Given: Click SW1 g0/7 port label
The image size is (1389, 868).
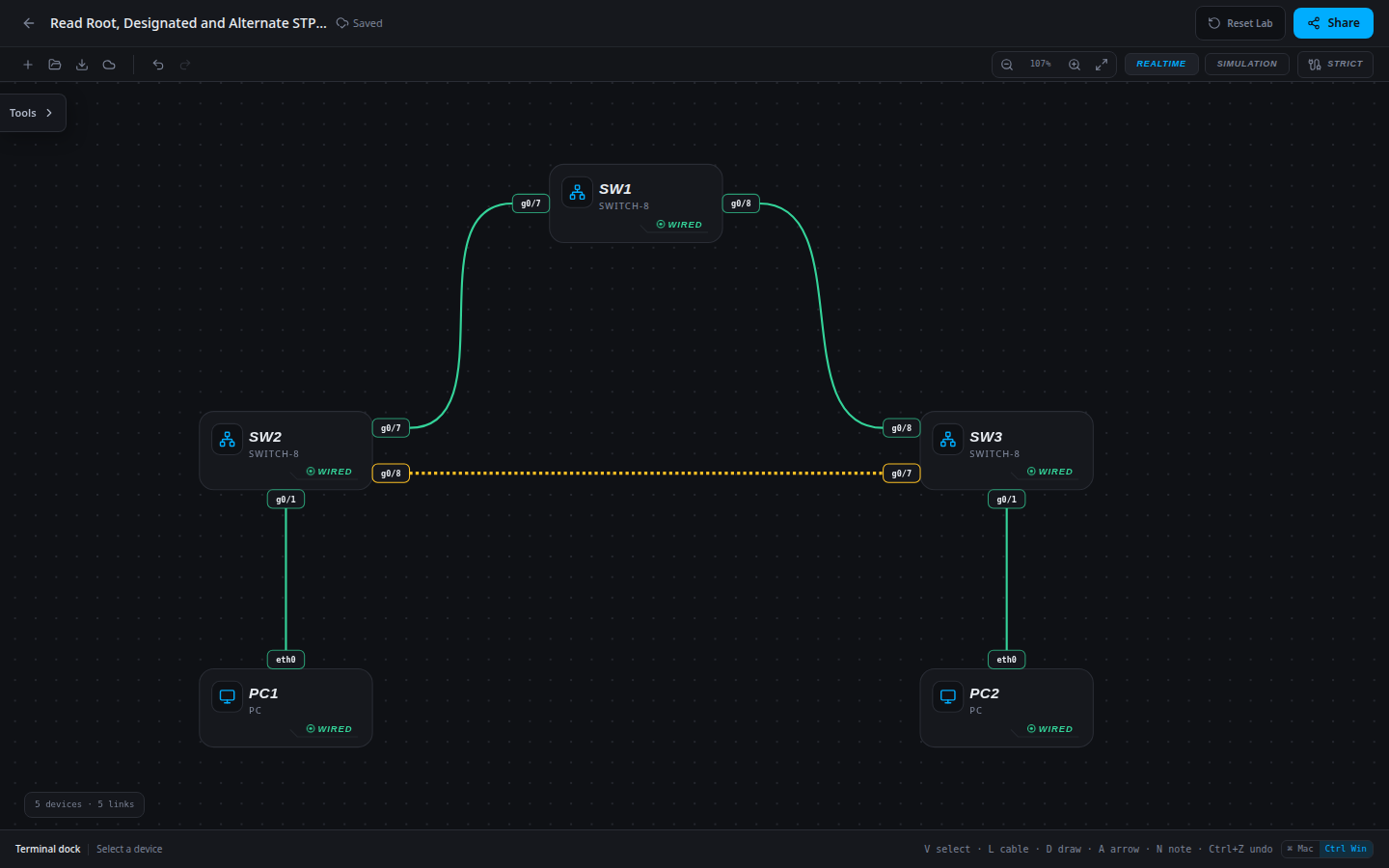Looking at the screenshot, I should click(x=531, y=203).
